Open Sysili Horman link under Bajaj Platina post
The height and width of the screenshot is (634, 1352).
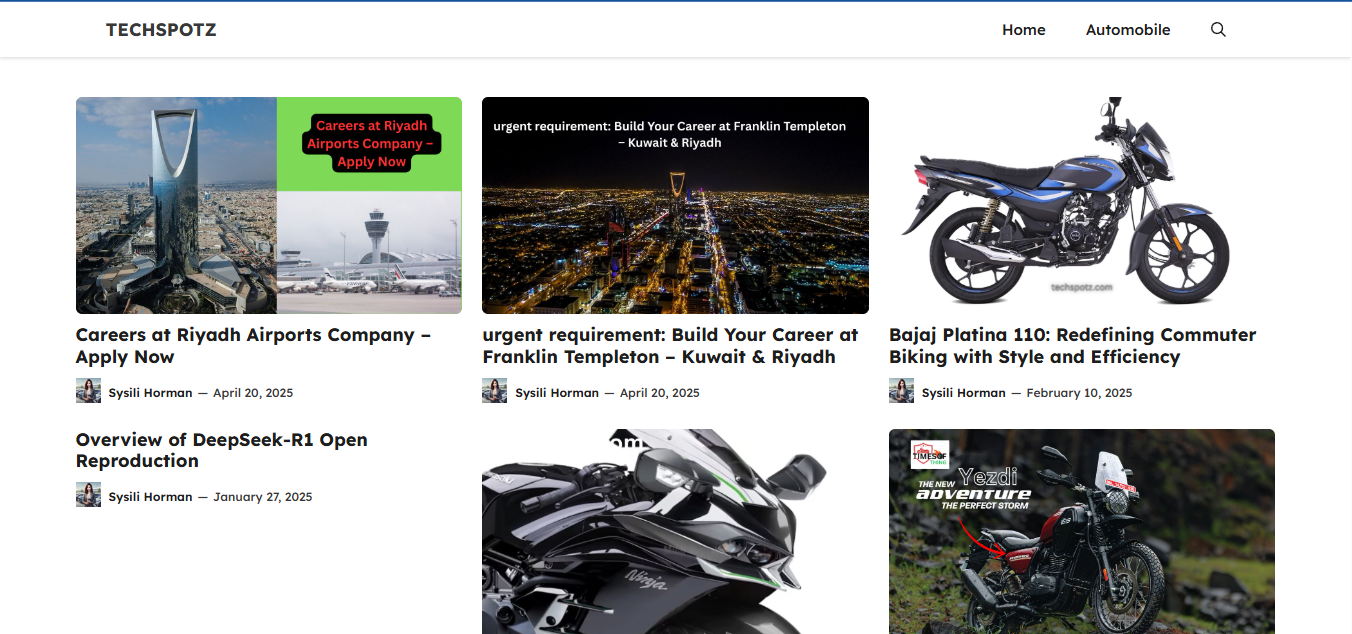(x=964, y=393)
